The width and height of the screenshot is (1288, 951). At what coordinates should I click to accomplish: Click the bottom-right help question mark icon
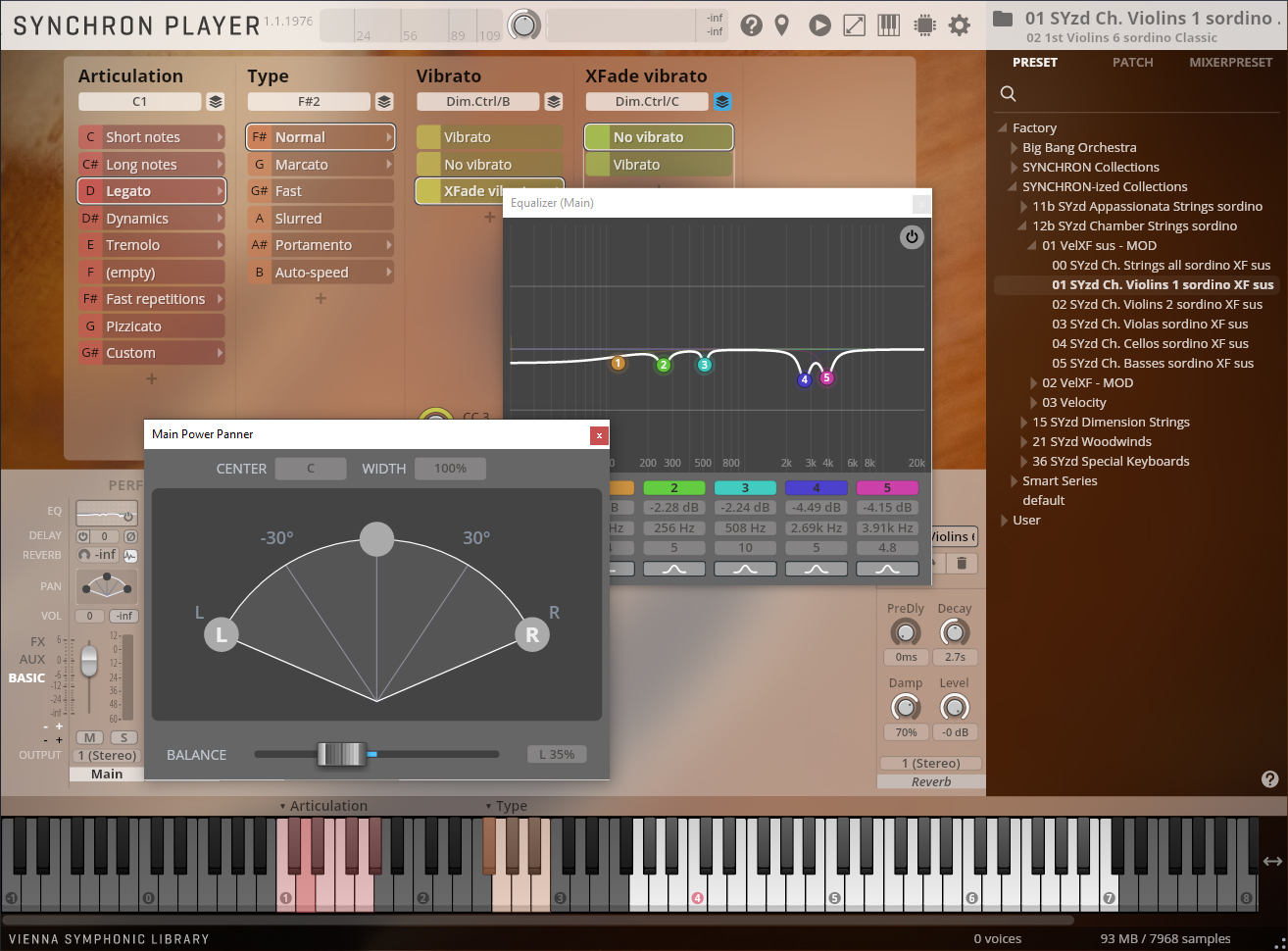1269,779
